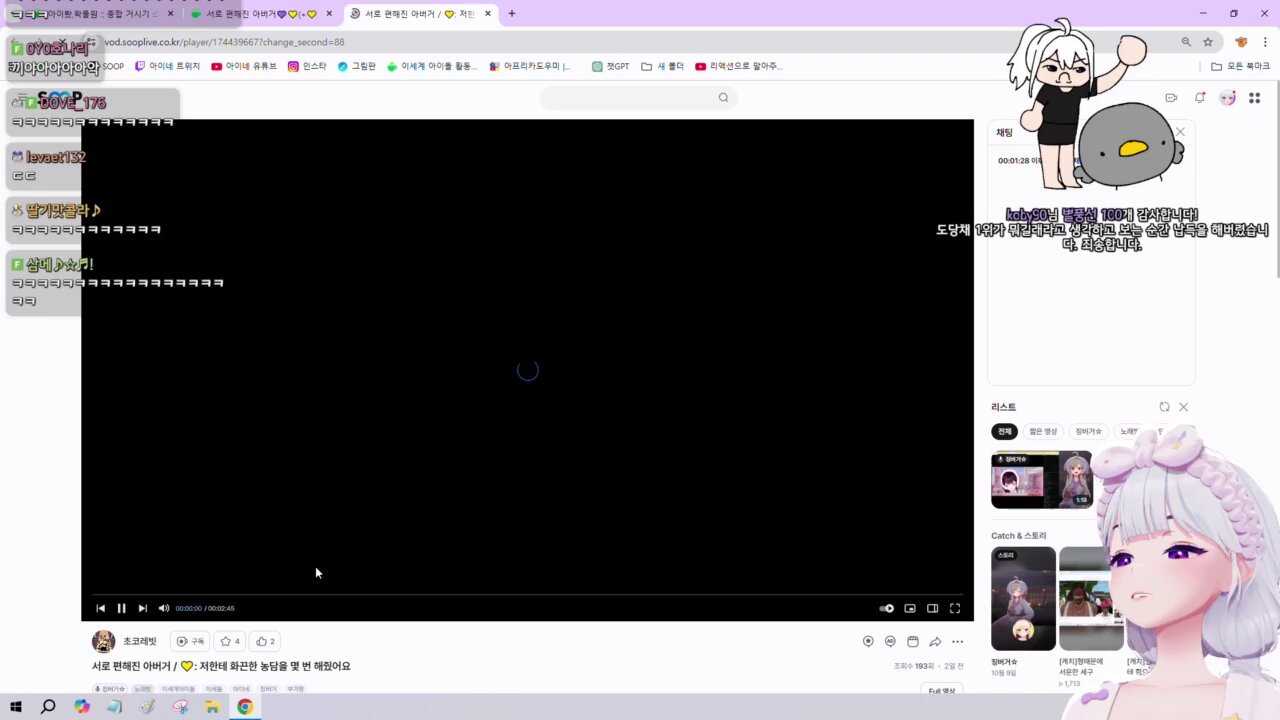Open the SOOP notifications bell
The height and width of the screenshot is (720, 1280).
1200,97
